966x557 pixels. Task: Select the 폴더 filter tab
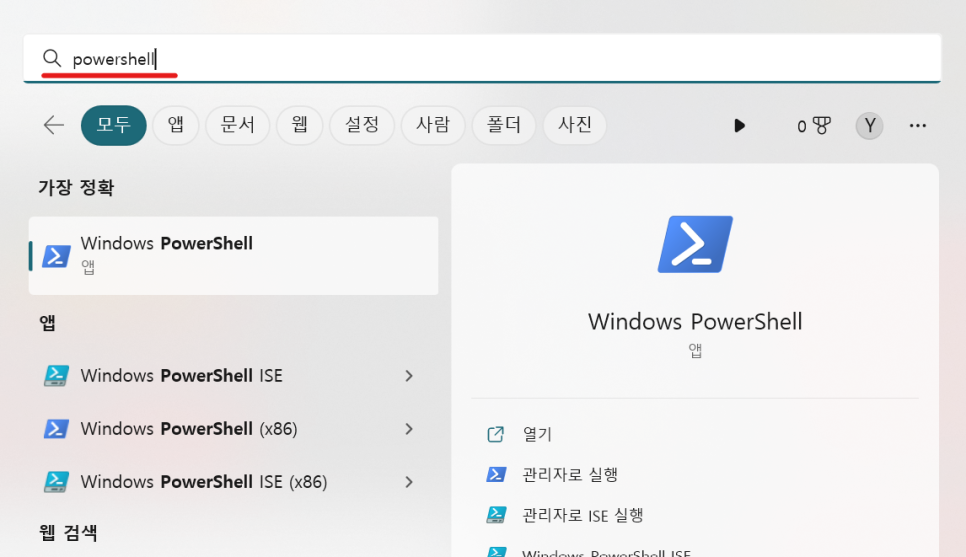pyautogui.click(x=503, y=125)
